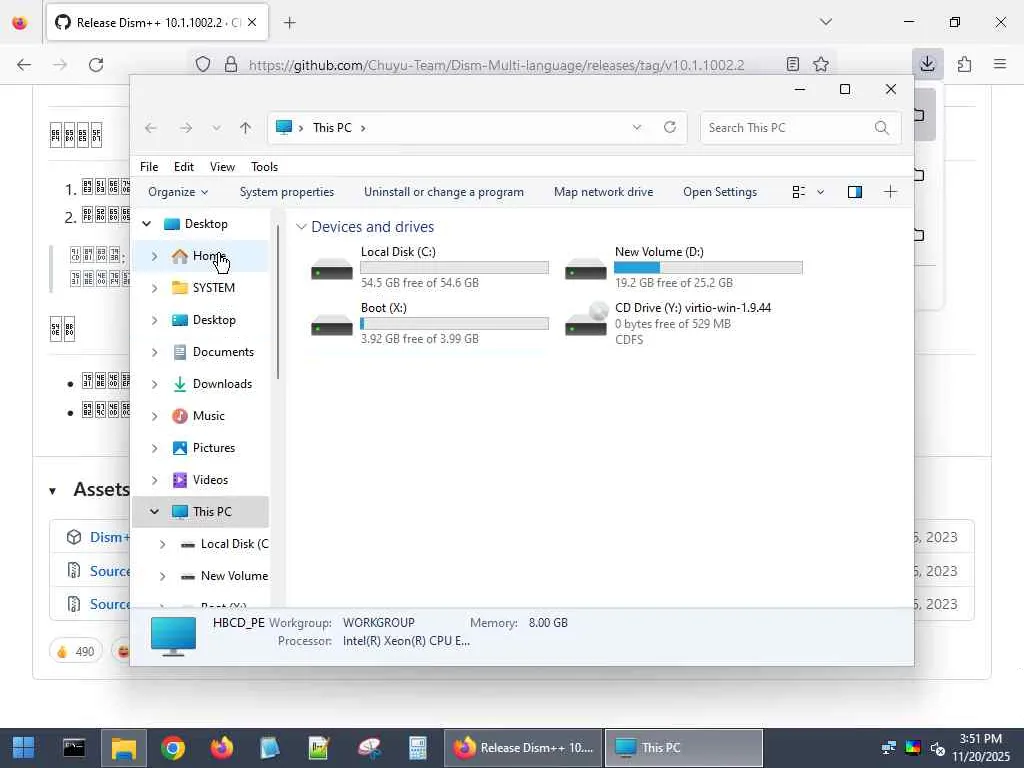The width and height of the screenshot is (1024, 768).
Task: Open the view layout icon in the toolbar
Action: coord(799,192)
